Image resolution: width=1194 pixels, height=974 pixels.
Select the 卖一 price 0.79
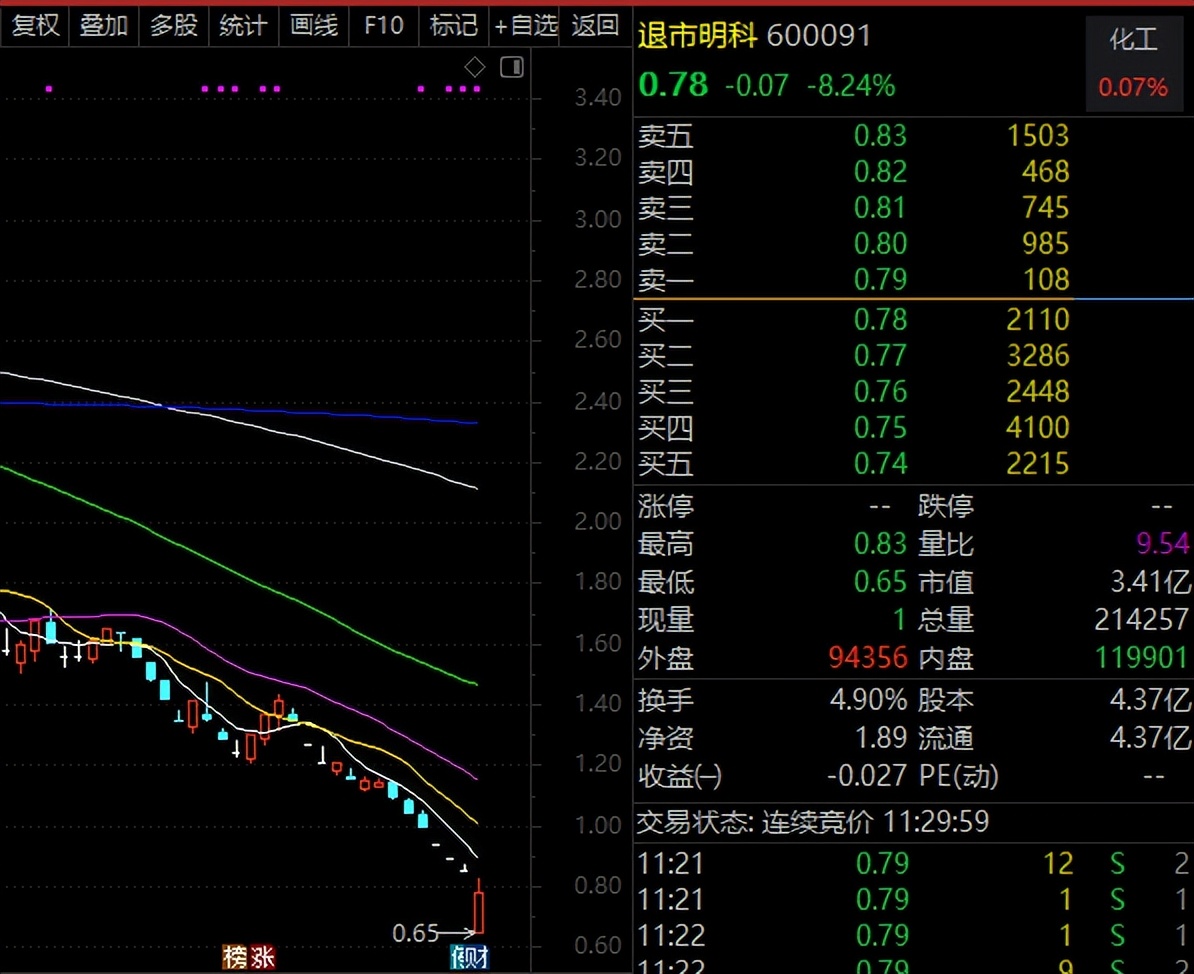pyautogui.click(x=880, y=280)
